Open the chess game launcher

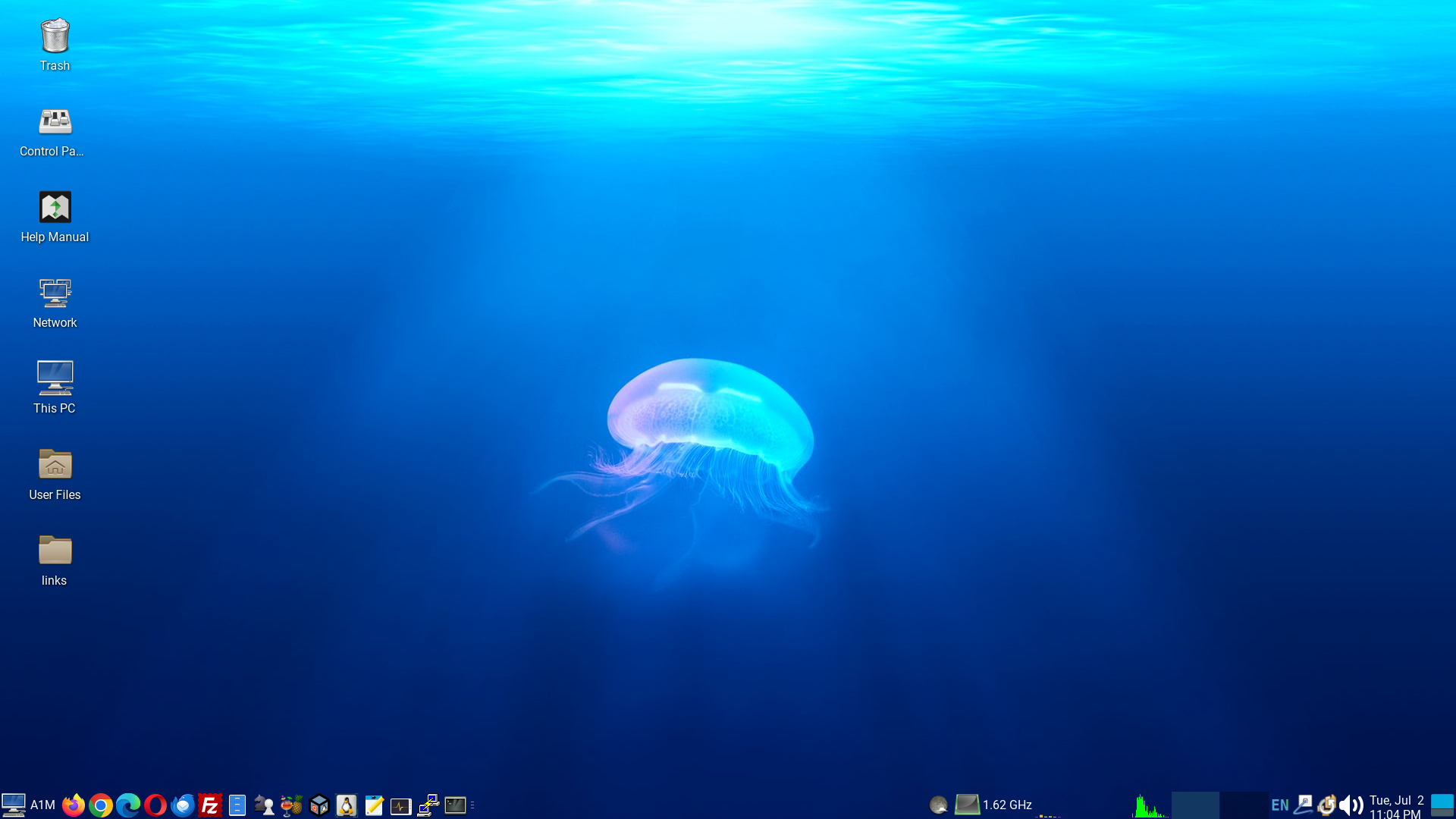pyautogui.click(x=264, y=805)
